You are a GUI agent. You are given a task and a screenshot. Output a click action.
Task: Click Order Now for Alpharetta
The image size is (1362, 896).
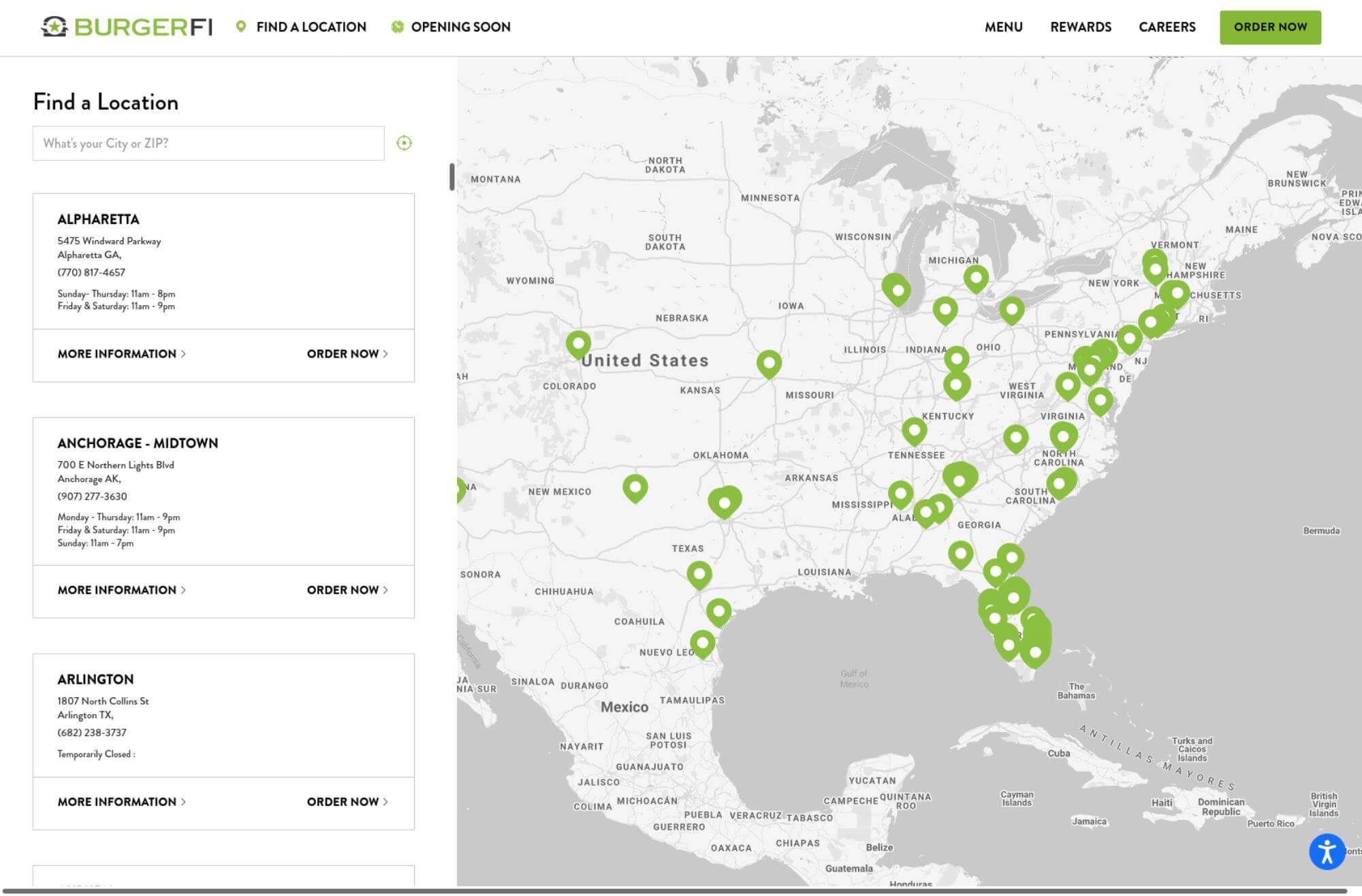click(x=347, y=354)
